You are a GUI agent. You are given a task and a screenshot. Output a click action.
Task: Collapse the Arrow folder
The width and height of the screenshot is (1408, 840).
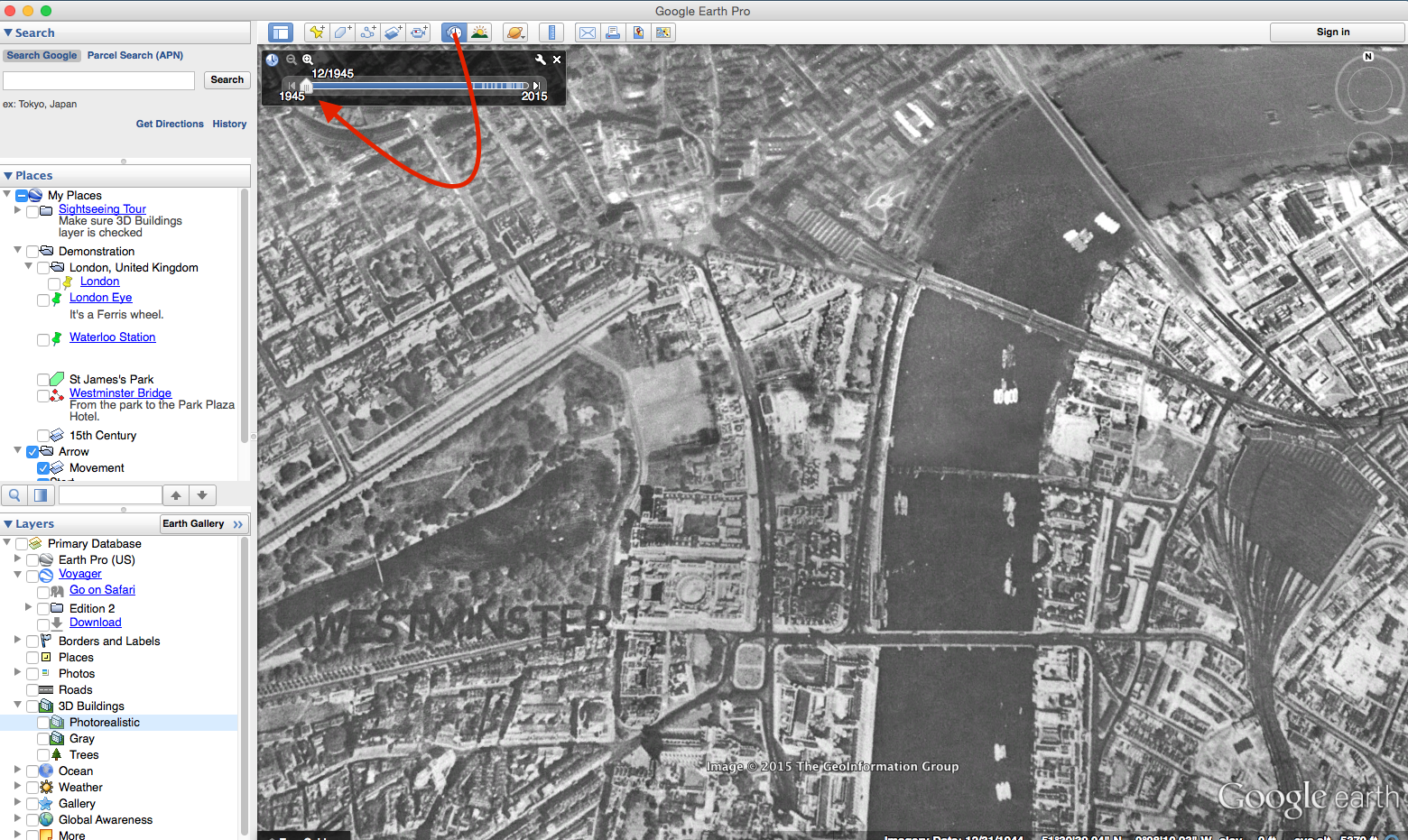[17, 450]
